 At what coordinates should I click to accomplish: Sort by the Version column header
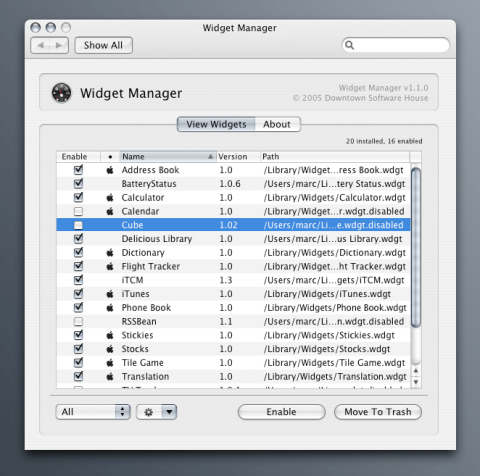pyautogui.click(x=238, y=157)
